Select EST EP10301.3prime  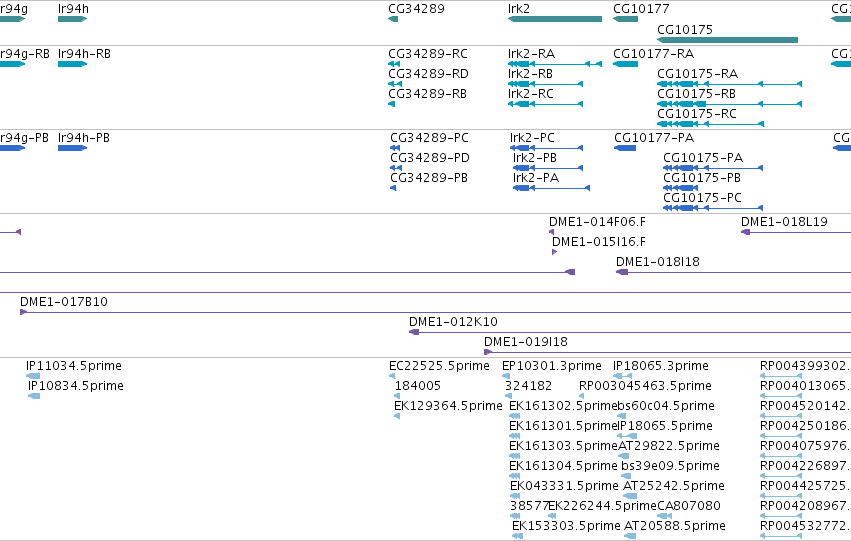552,366
